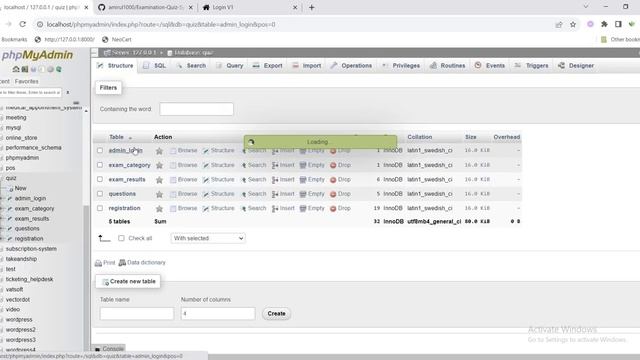Open a new browser tab
This screenshot has height=360, width=640.
[x=311, y=7]
